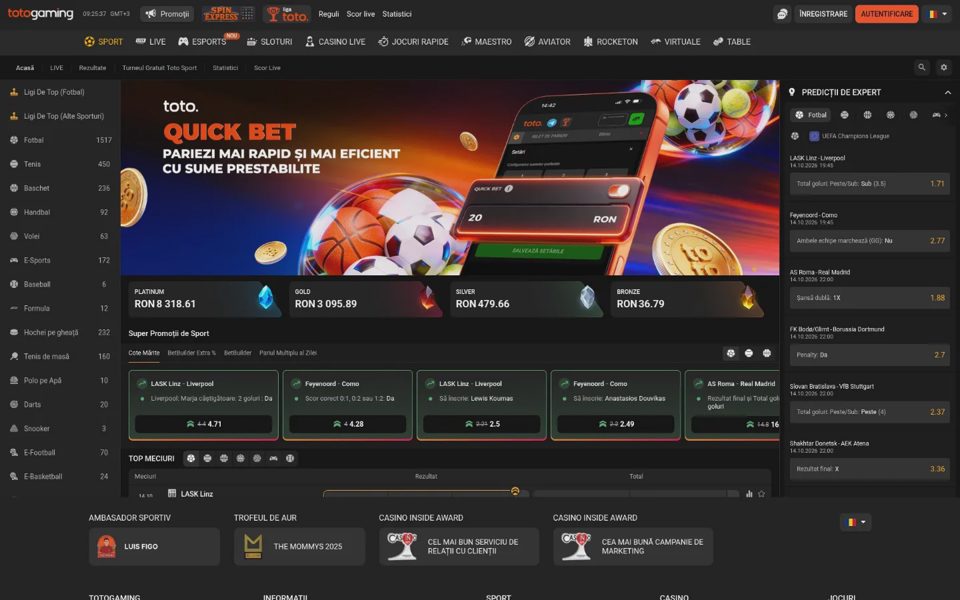960x600 pixels.
Task: Click the AUTENTIFICARE button
Action: pyautogui.click(x=887, y=13)
